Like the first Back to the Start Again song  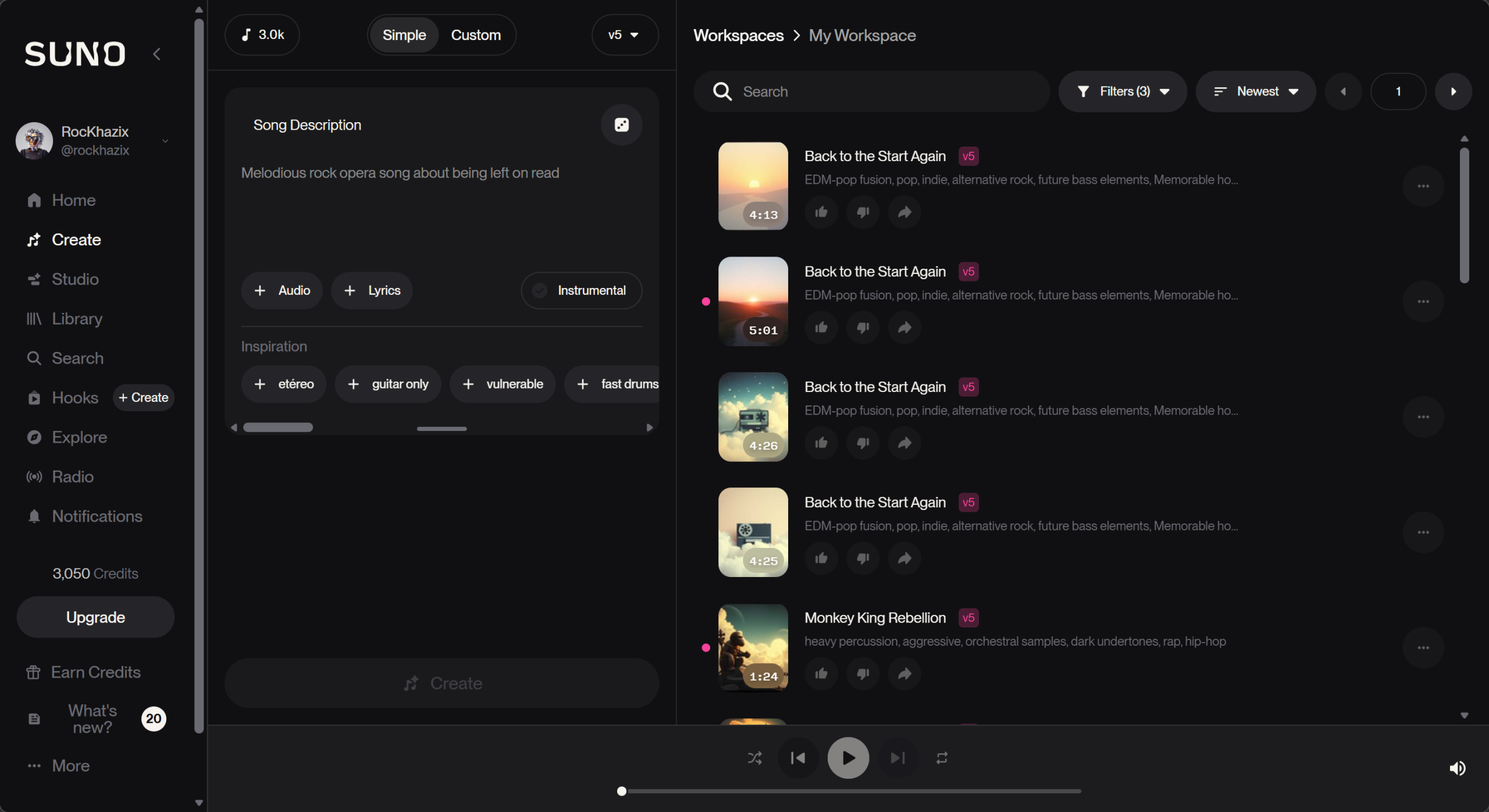pos(821,212)
